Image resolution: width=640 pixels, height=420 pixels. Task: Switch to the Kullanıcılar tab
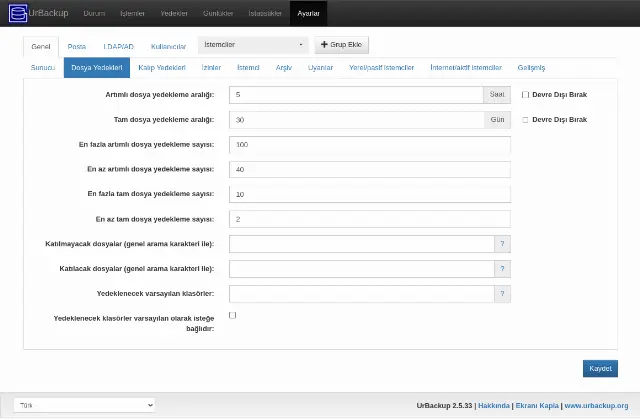169,47
